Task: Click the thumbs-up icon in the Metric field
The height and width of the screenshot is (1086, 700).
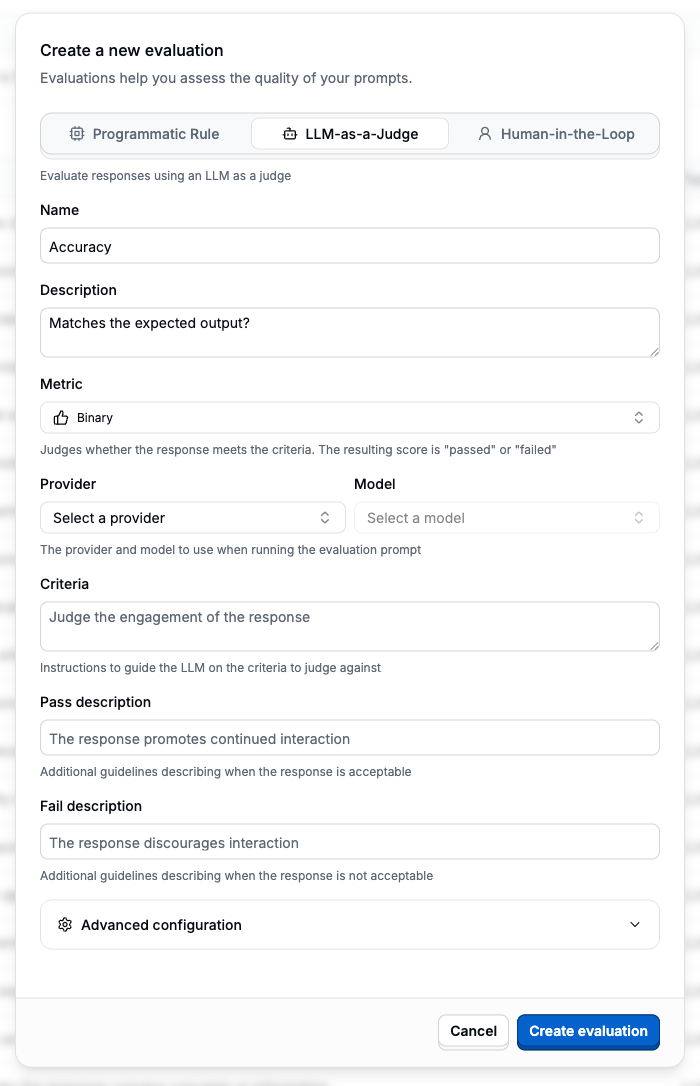Action: 58,417
